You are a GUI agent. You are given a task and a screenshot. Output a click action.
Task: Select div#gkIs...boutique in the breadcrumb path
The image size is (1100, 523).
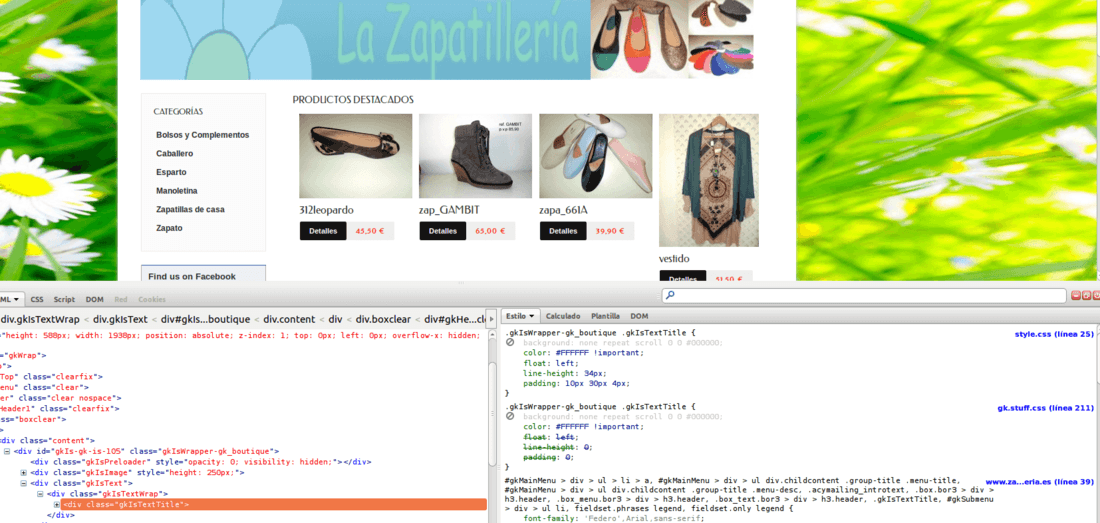click(205, 320)
